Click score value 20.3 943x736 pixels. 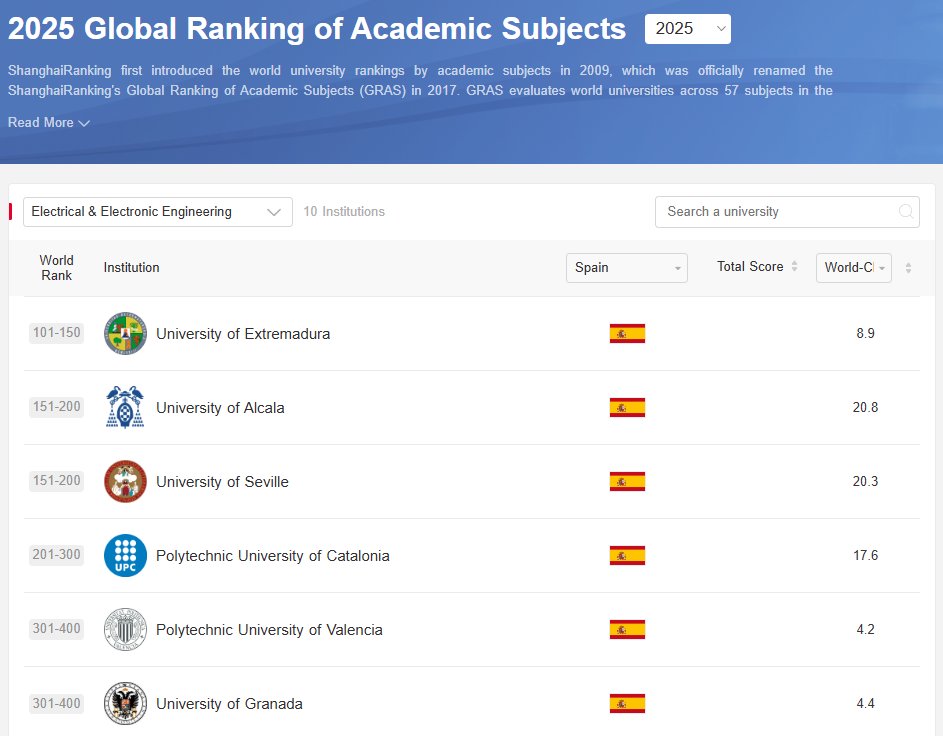865,481
